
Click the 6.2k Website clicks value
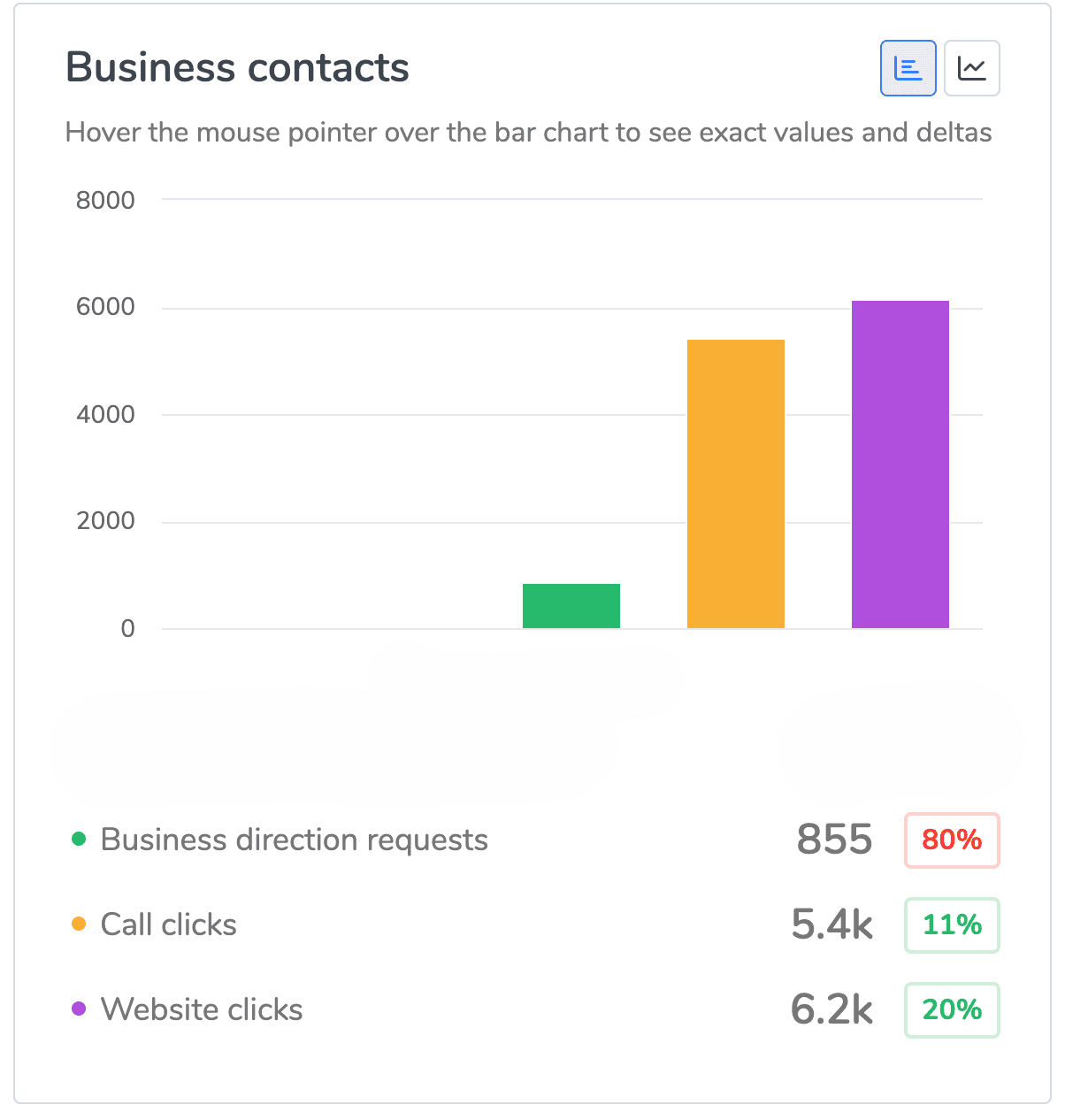click(831, 1009)
